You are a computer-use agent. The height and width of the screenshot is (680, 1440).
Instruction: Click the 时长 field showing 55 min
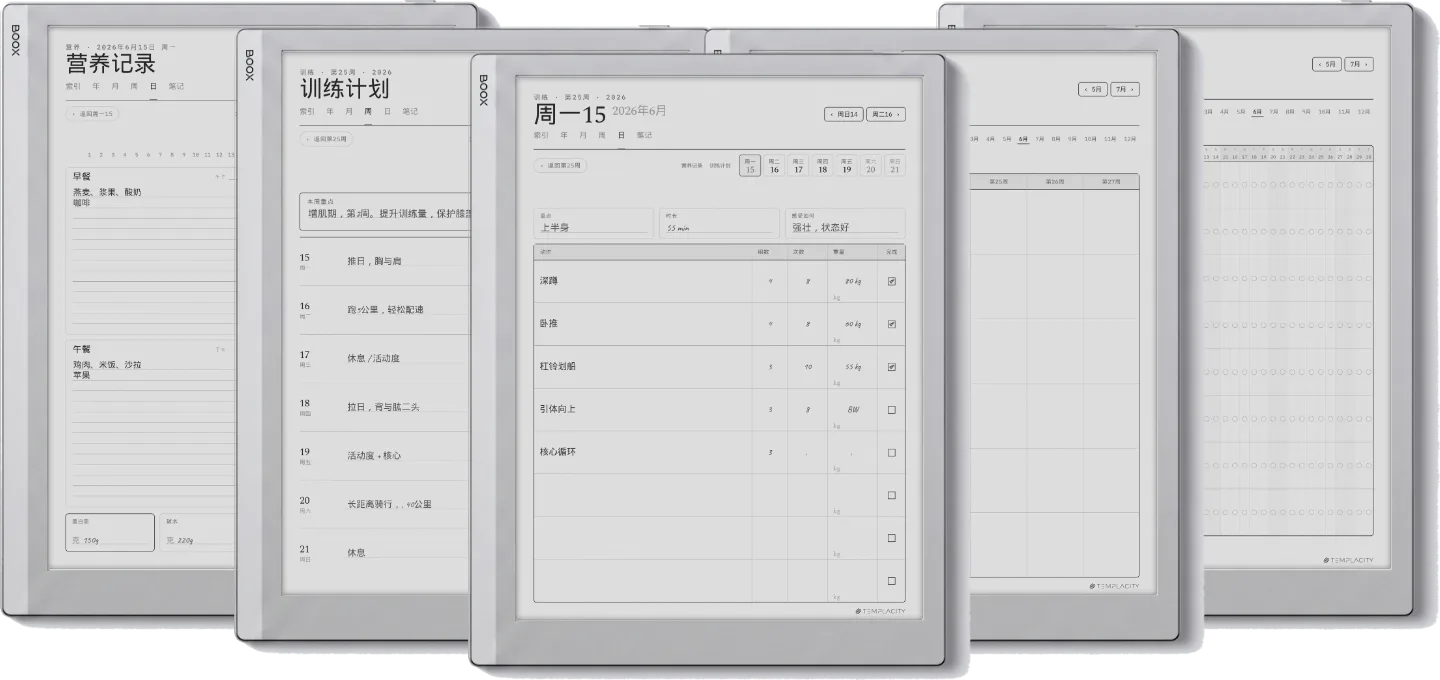[719, 222]
